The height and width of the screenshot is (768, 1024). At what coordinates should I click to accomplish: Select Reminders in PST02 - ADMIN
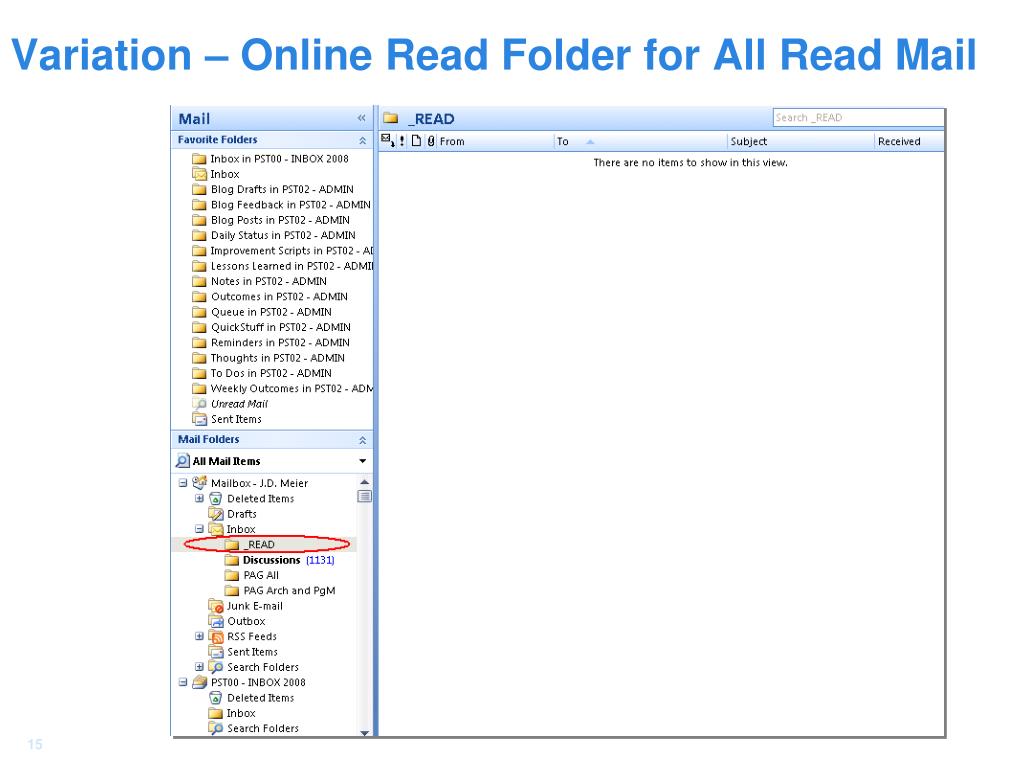tap(271, 343)
